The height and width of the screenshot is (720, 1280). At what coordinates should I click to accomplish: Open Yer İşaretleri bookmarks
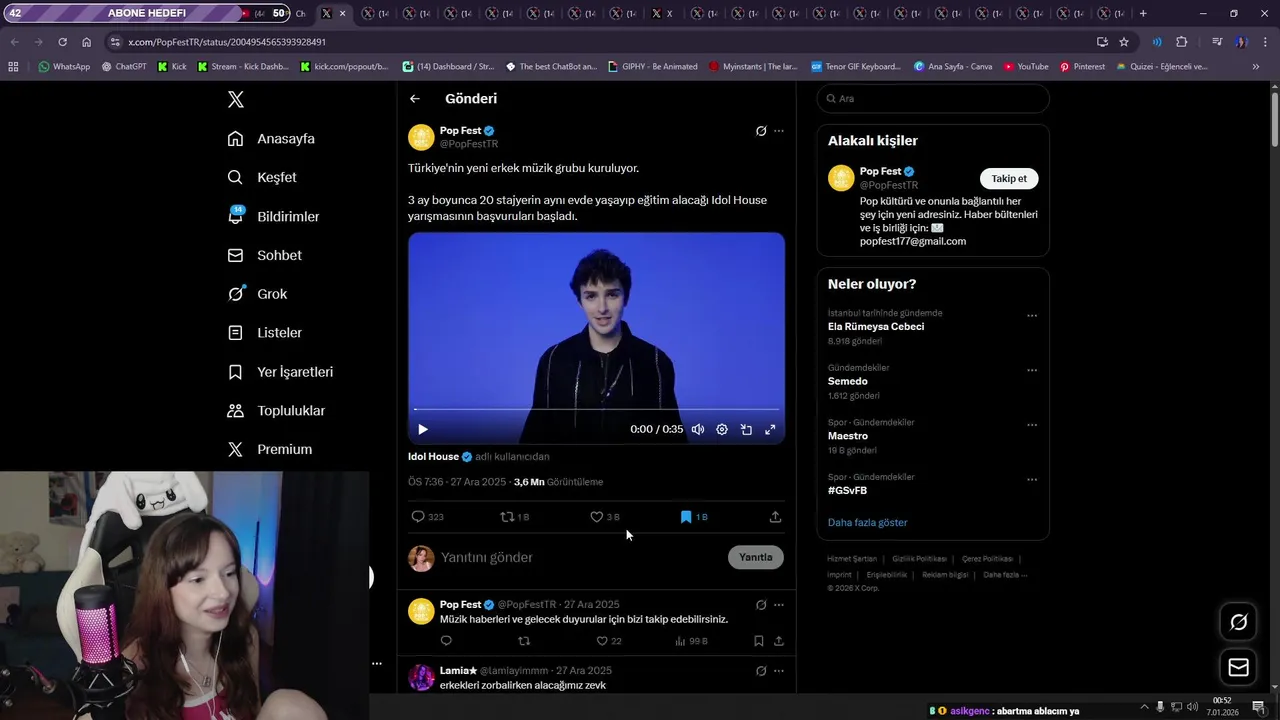click(x=280, y=372)
